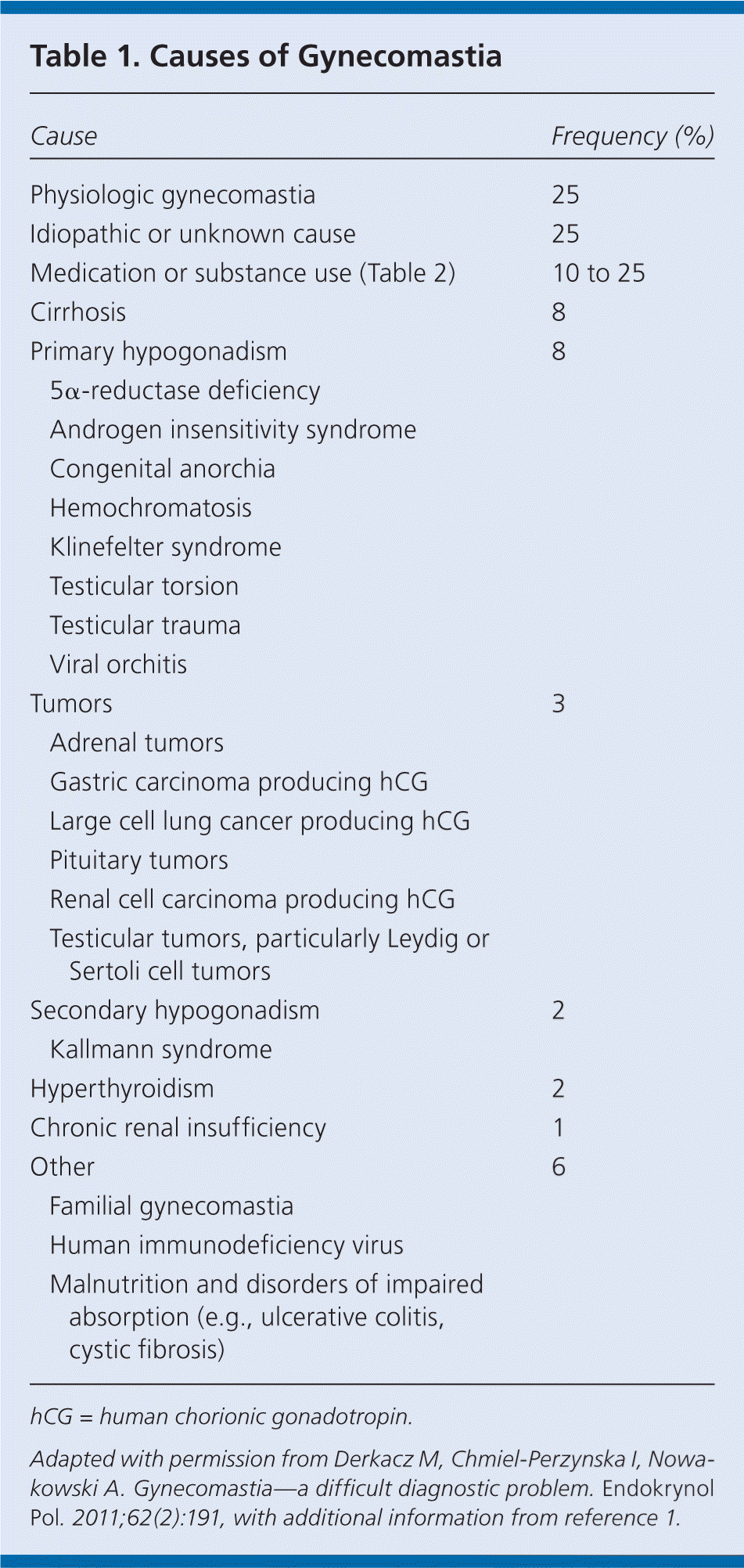
Task: Select 'Androgen insensitivity syndrome' entry
Action: click(232, 430)
